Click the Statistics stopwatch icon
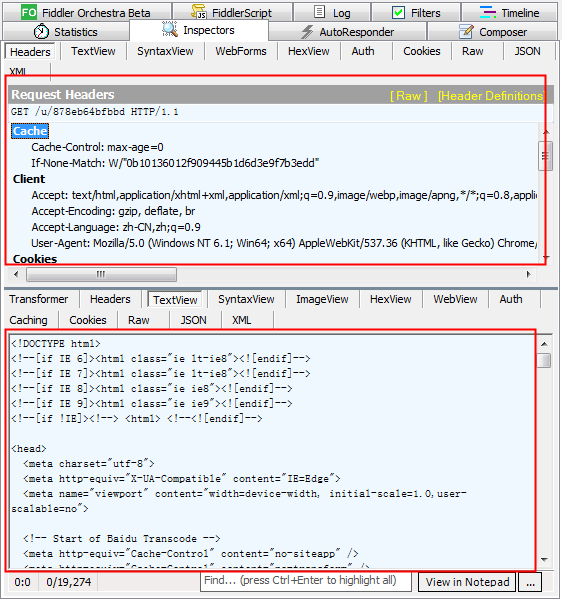This screenshot has width=562, height=600. pyautogui.click(x=41, y=31)
